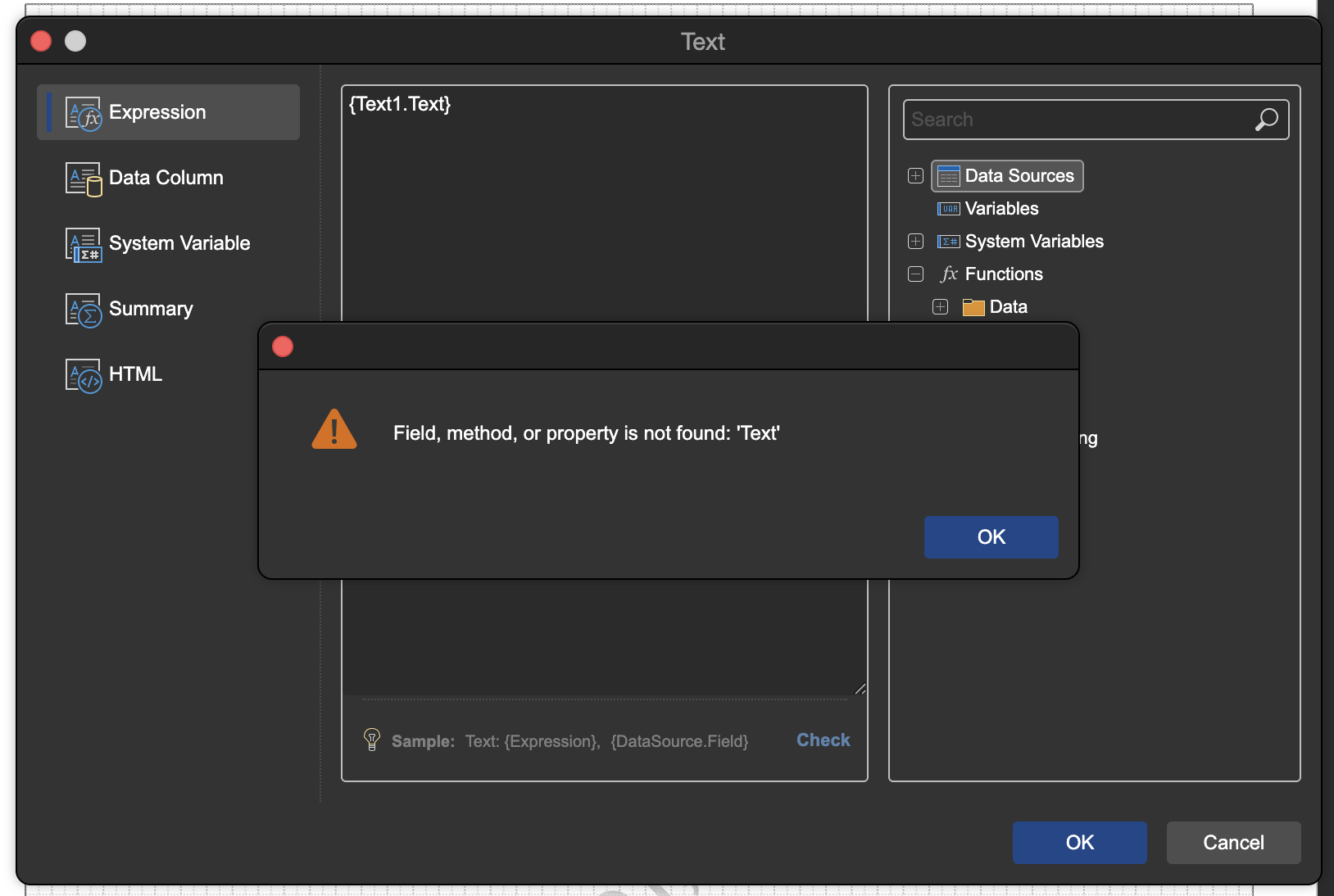
Task: Click the Data Sources table icon
Action: (x=948, y=176)
